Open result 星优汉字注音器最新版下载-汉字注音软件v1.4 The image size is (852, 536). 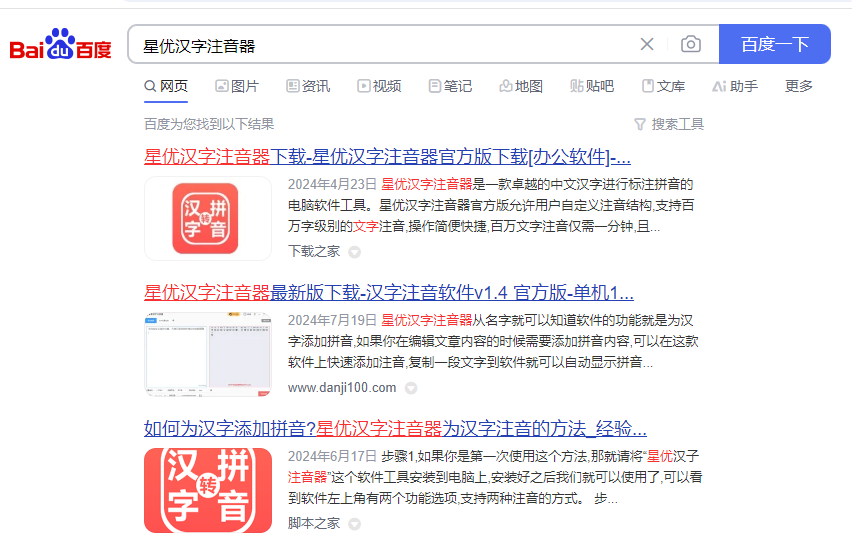(x=389, y=293)
